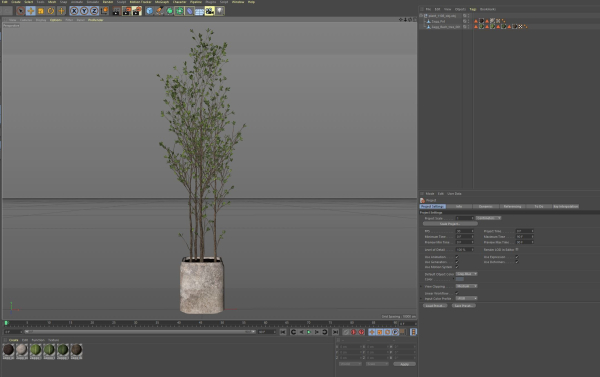Render the current view with clapperboard icon
This screenshot has height=377, width=600.
click(116, 11)
